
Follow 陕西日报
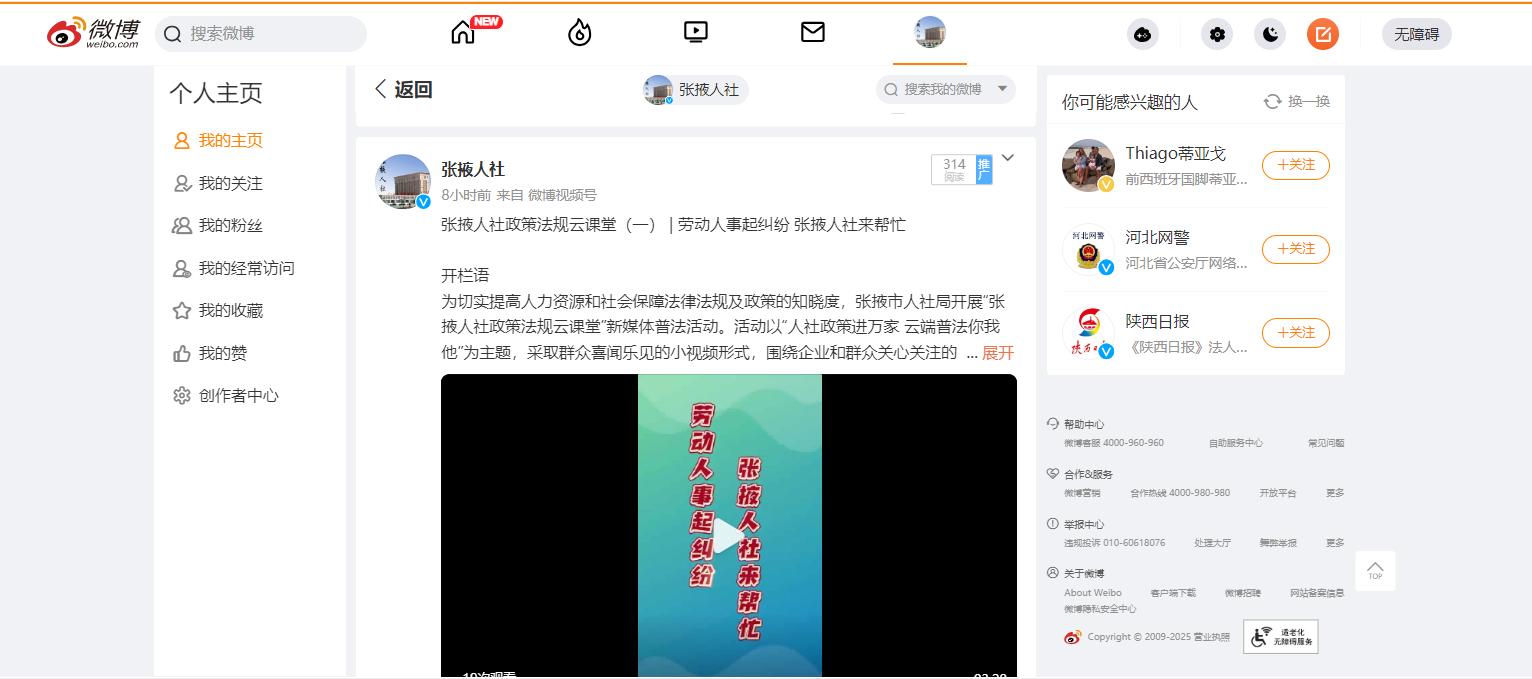click(1296, 333)
